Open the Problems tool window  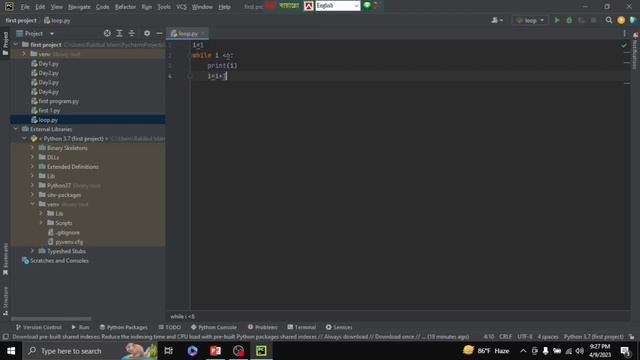click(262, 327)
